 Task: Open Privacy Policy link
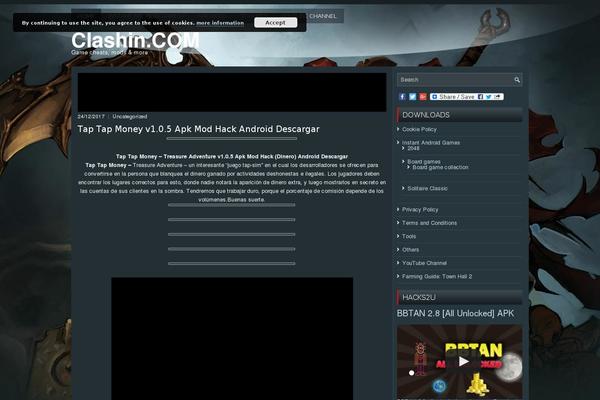point(420,209)
